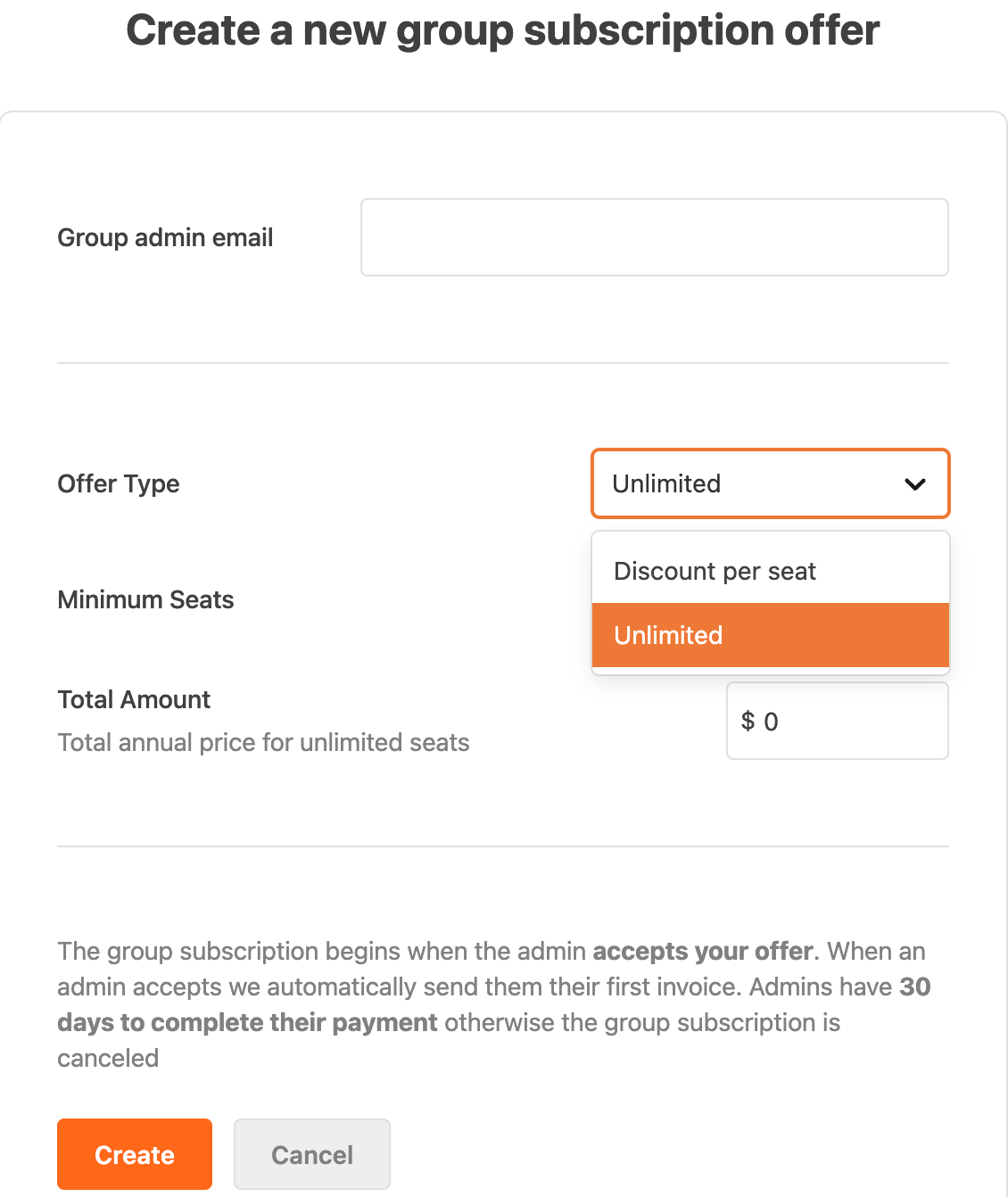This screenshot has width=1008, height=1197.
Task: Click the bold "accepts your offer" text
Action: [703, 951]
